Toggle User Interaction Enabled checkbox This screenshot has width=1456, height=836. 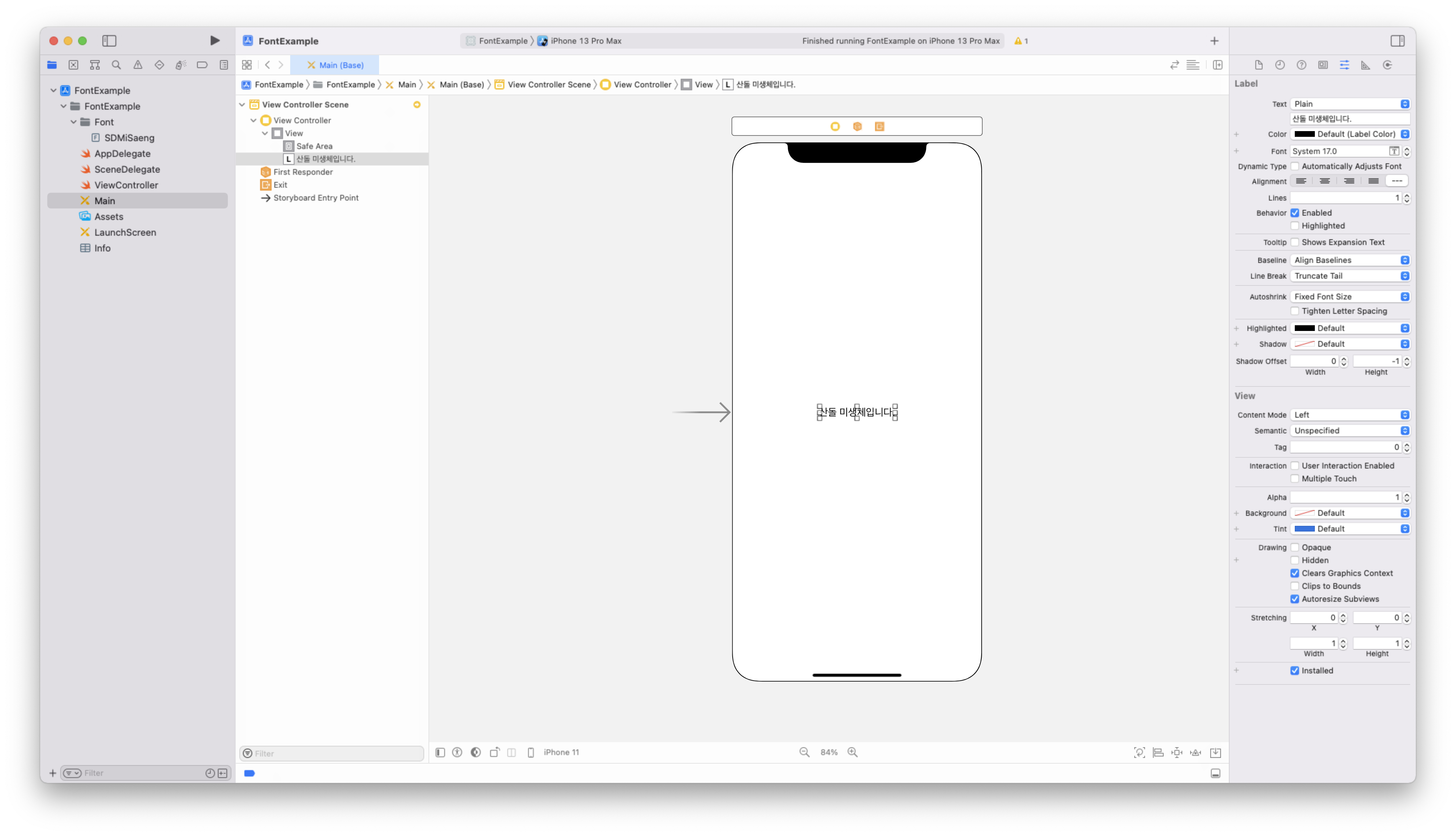click(1295, 466)
